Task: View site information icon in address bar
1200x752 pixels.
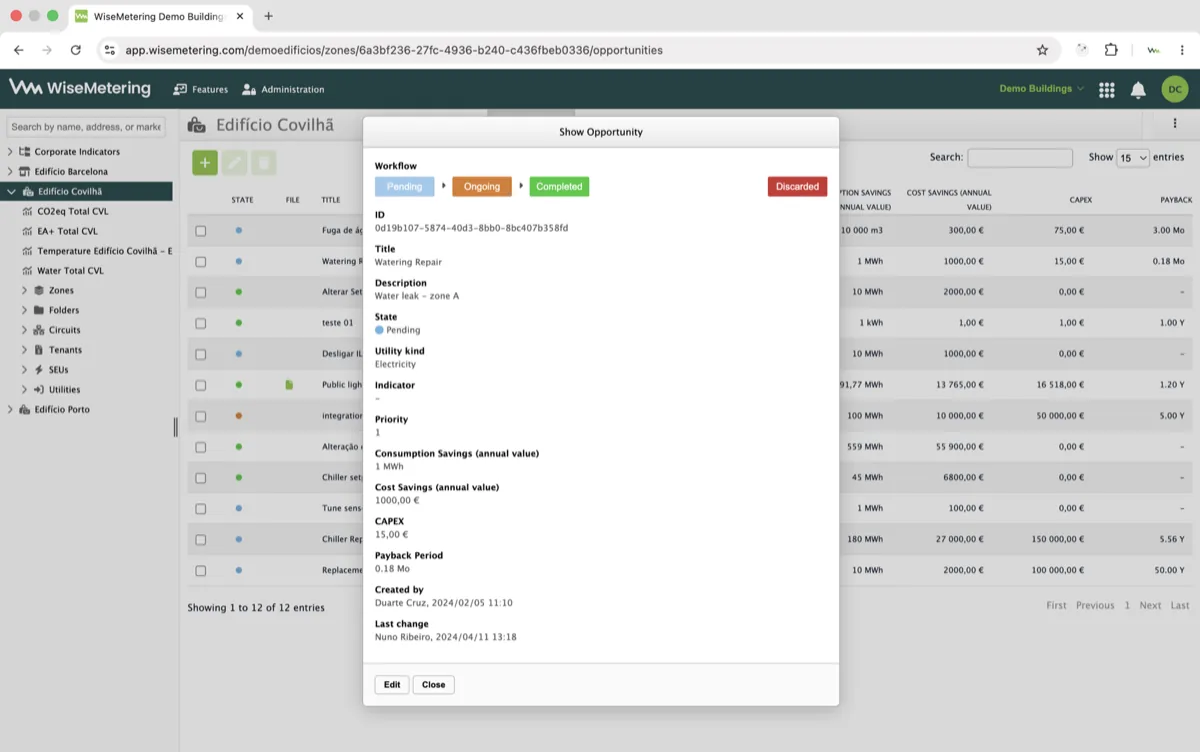Action: click(x=110, y=50)
